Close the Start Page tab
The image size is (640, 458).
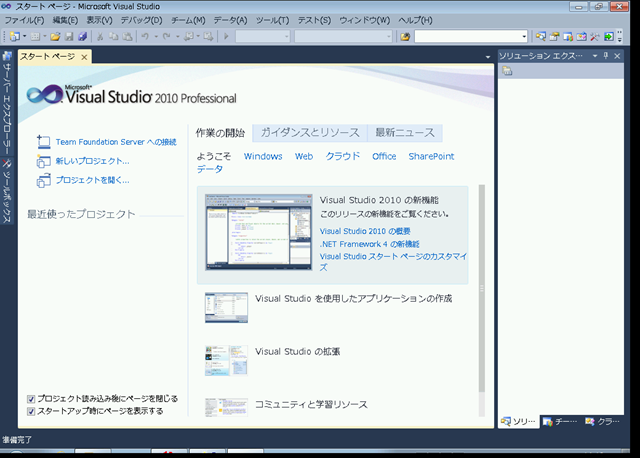point(85,57)
